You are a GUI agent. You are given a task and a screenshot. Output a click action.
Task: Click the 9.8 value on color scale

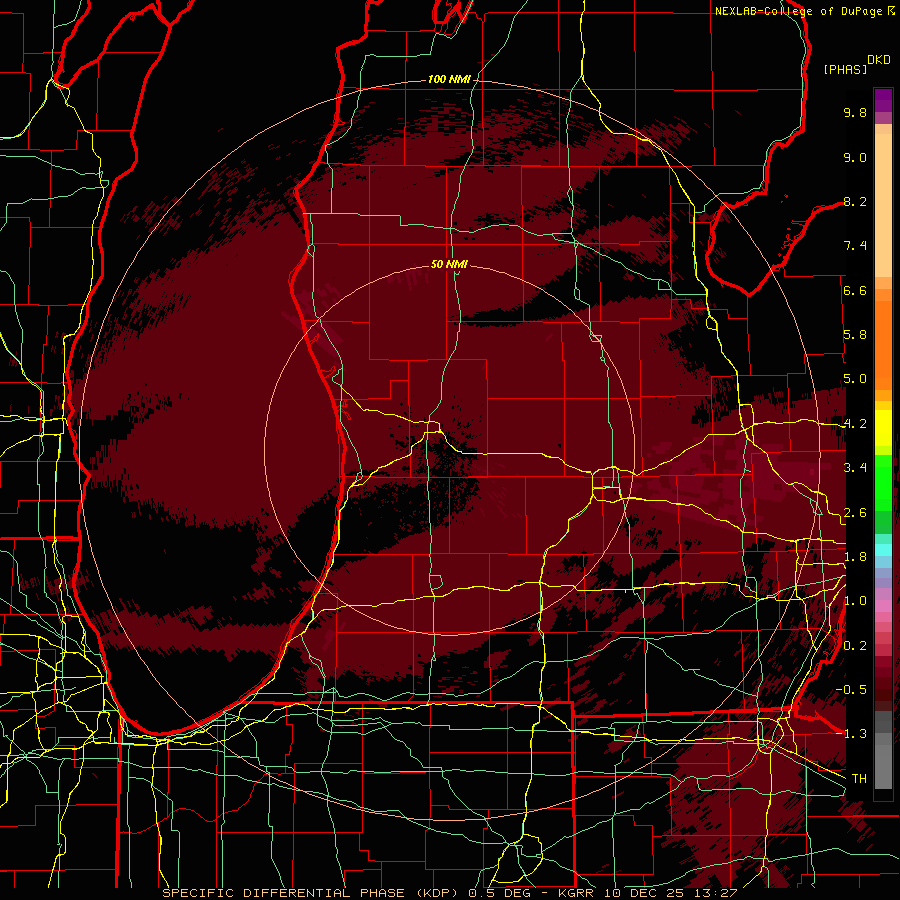point(855,112)
